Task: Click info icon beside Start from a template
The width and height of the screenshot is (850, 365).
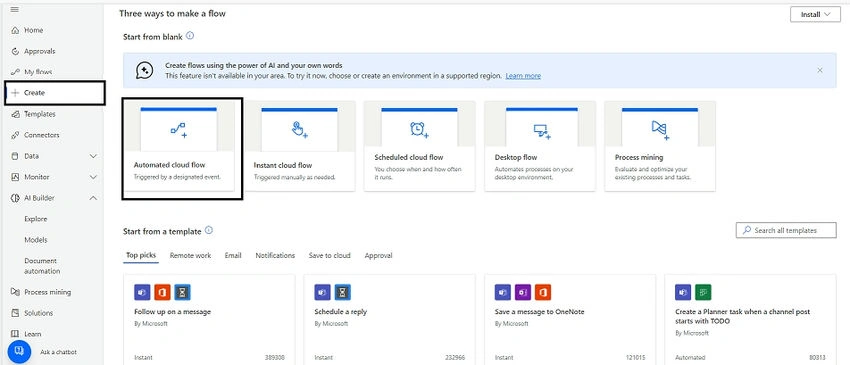Action: (x=209, y=230)
